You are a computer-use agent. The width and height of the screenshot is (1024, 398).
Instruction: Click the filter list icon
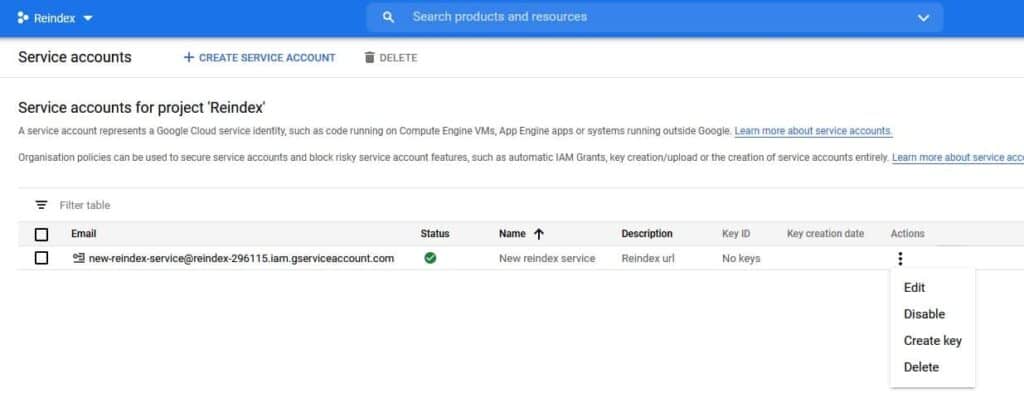41,205
